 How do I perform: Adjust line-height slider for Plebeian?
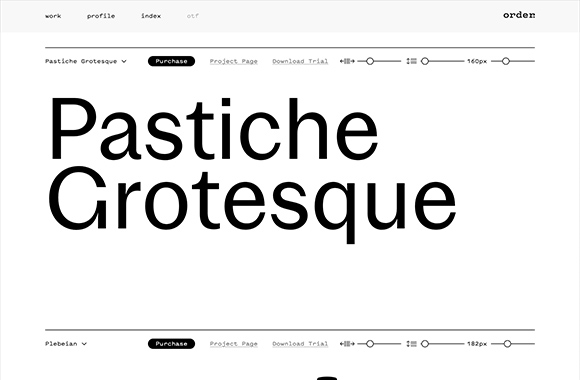pyautogui.click(x=442, y=344)
